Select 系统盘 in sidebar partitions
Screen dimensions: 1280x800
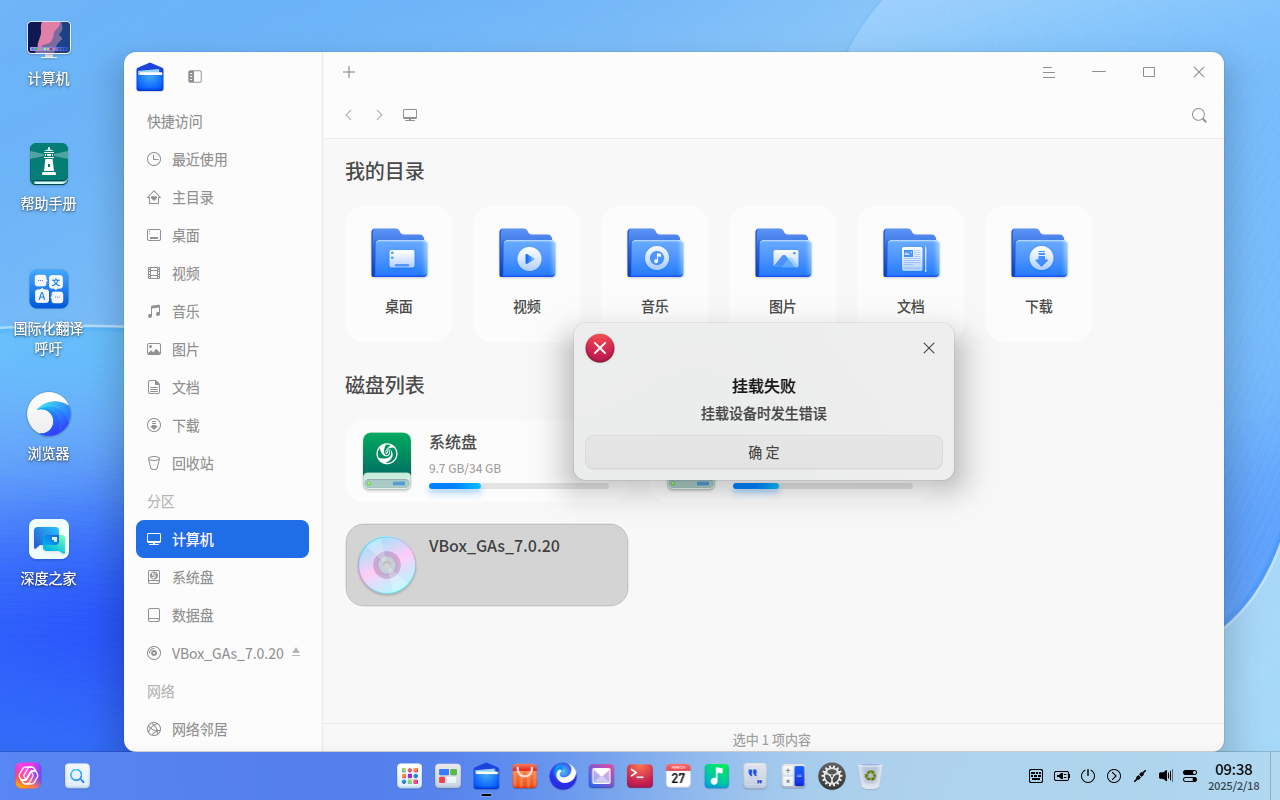pyautogui.click(x=222, y=578)
